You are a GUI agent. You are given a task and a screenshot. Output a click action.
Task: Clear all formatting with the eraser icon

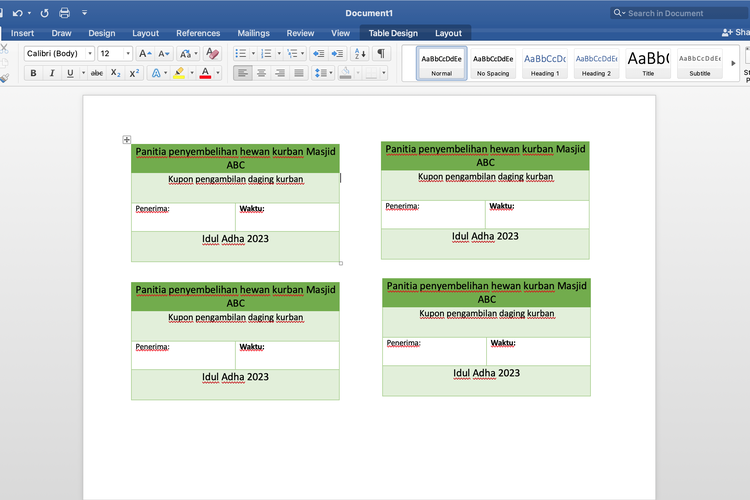[x=212, y=54]
